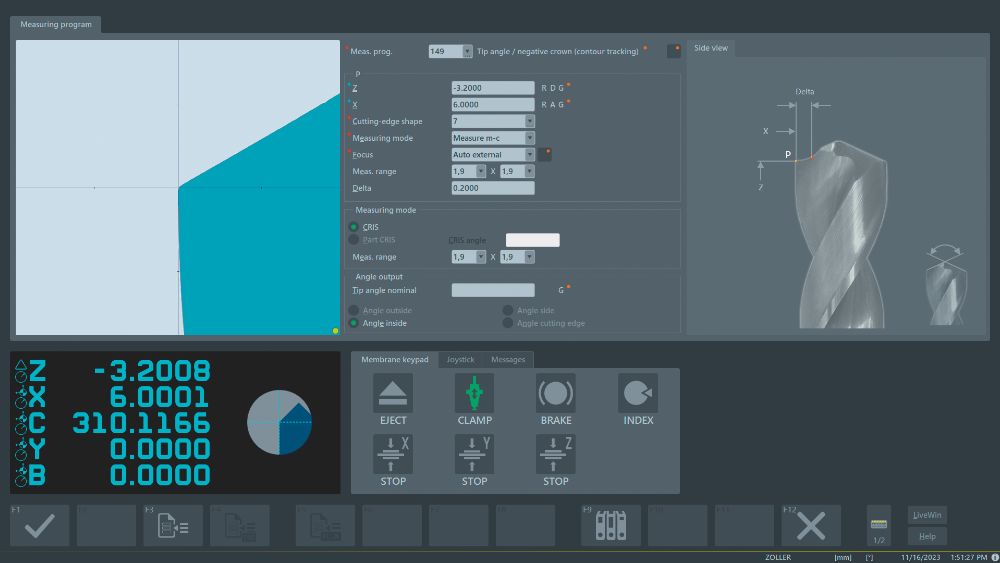Image resolution: width=1000 pixels, height=563 pixels.
Task: Stop the X axis movement
Action: (x=393, y=454)
